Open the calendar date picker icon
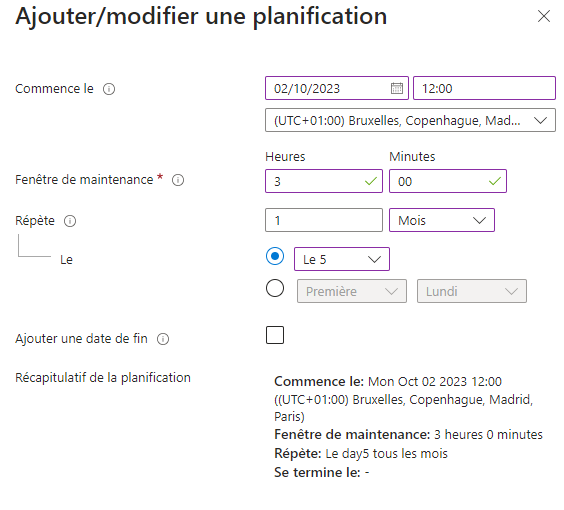Viewport: 564px width, 510px height. click(397, 88)
